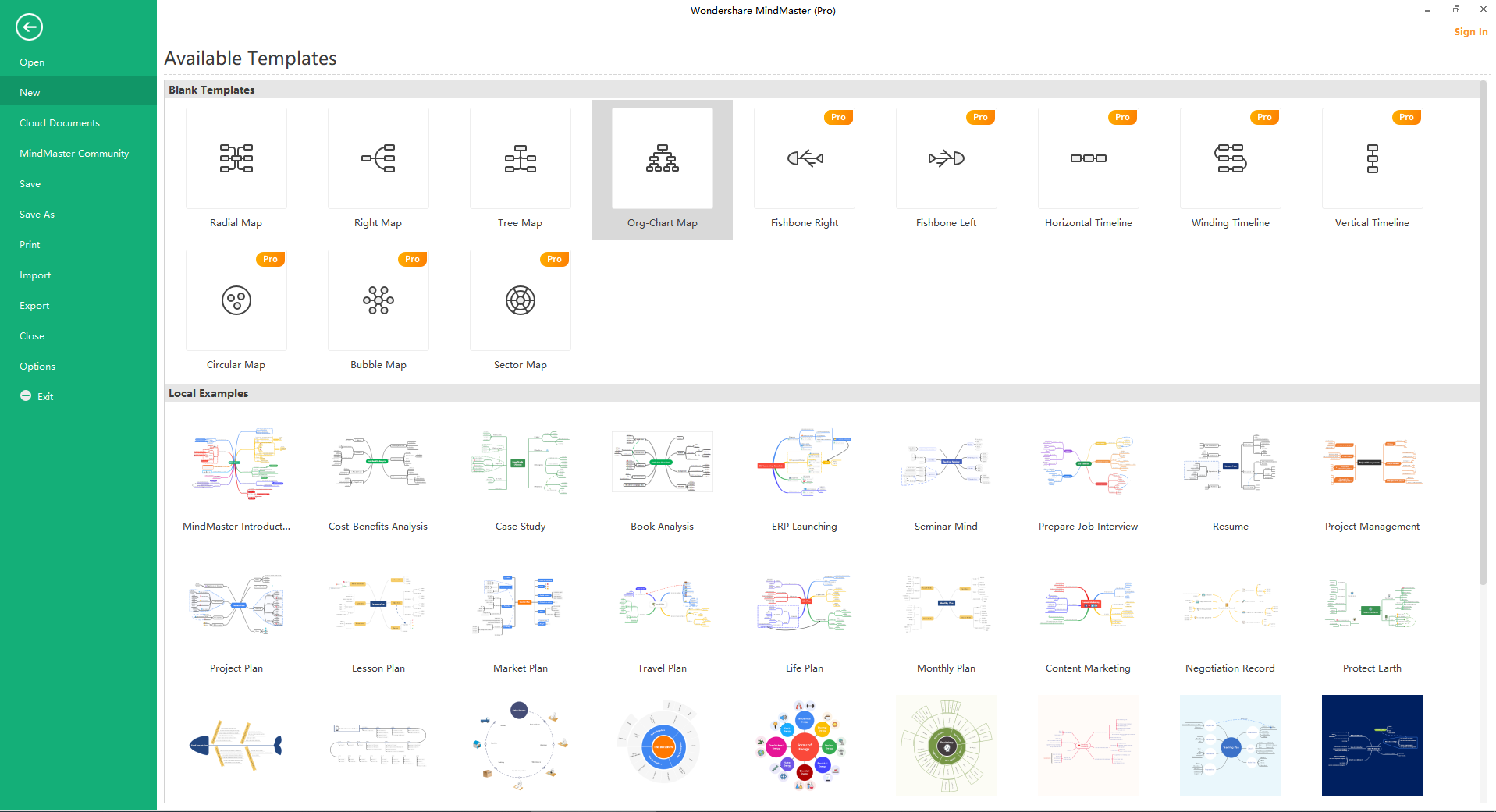The height and width of the screenshot is (812, 1496).
Task: Choose Save As option
Action: pos(78,215)
